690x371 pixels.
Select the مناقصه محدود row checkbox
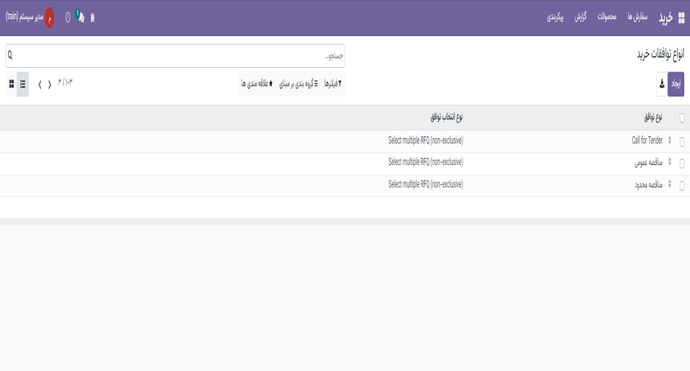682,186
